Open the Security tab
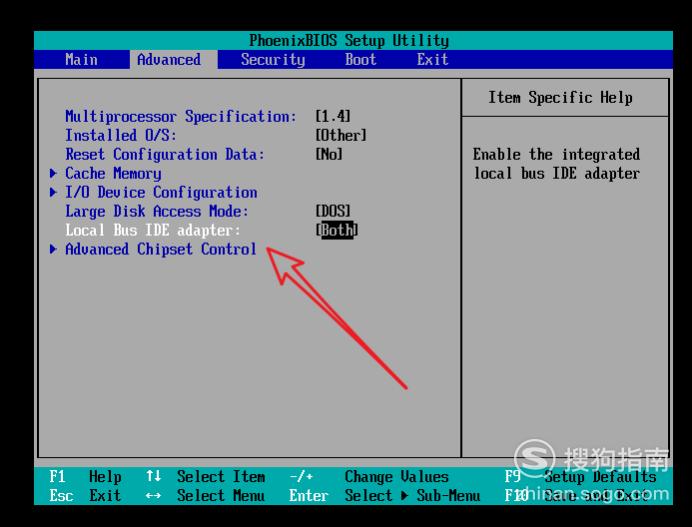The height and width of the screenshot is (527, 692). pos(273,60)
